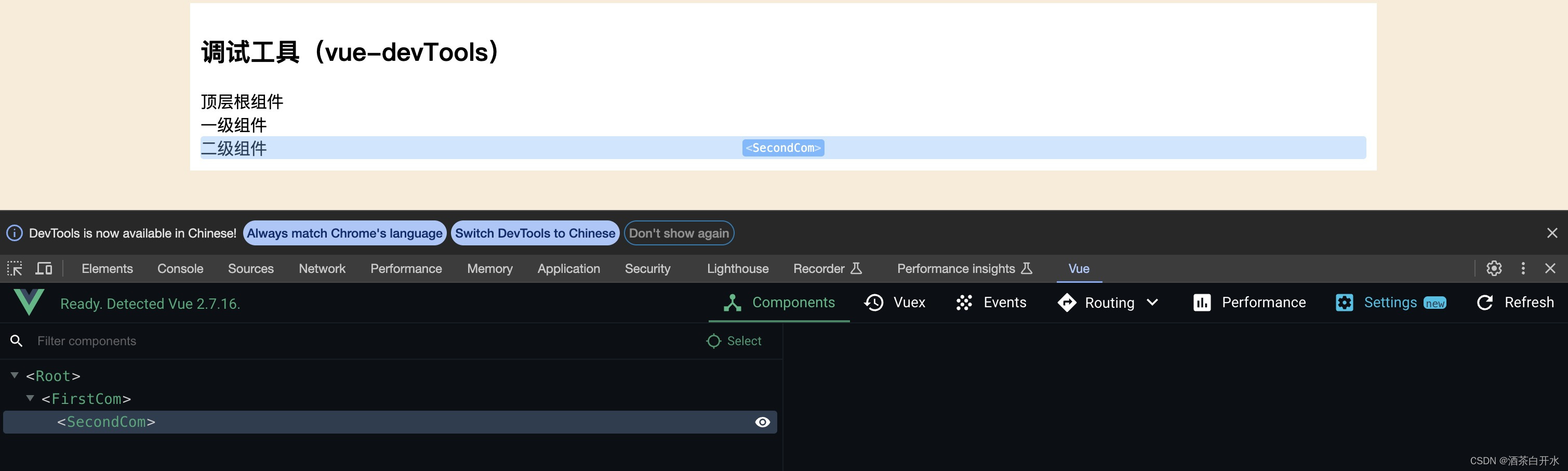This screenshot has width=1568, height=471.
Task: Click the text 顶层根组件 on the page
Action: pyautogui.click(x=242, y=102)
